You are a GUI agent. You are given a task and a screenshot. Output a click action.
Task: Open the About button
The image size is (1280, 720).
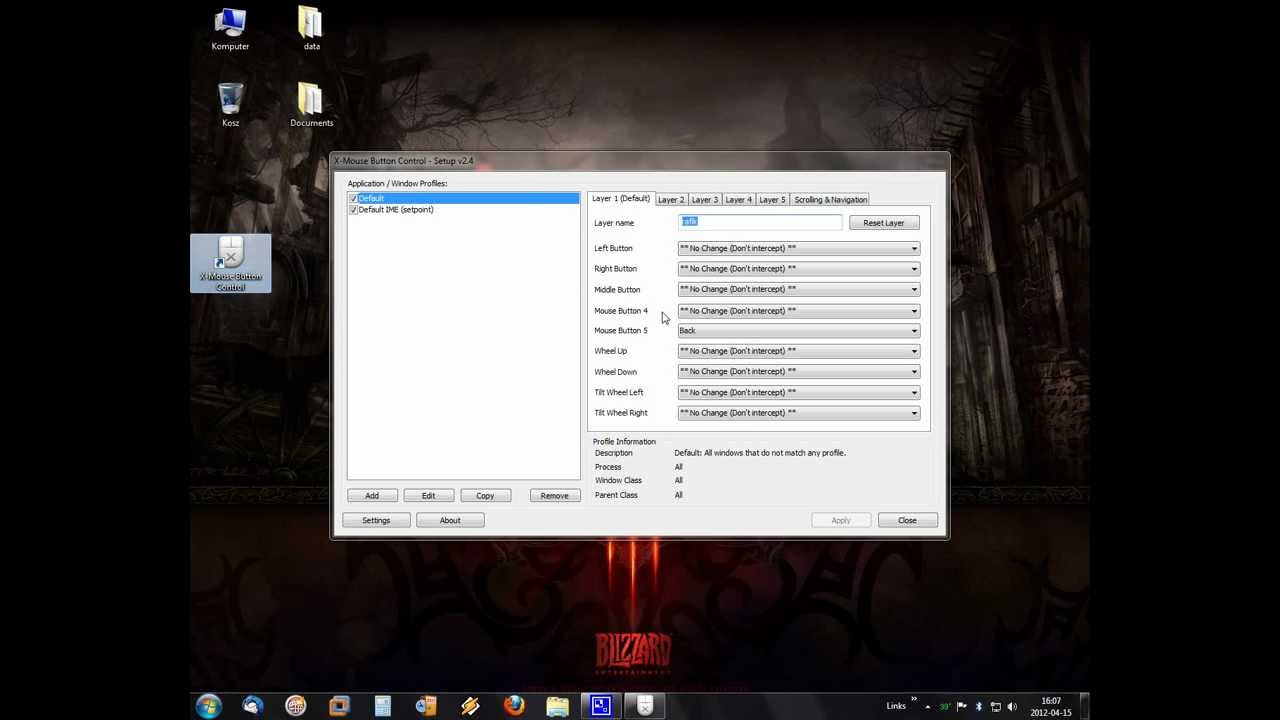[450, 520]
